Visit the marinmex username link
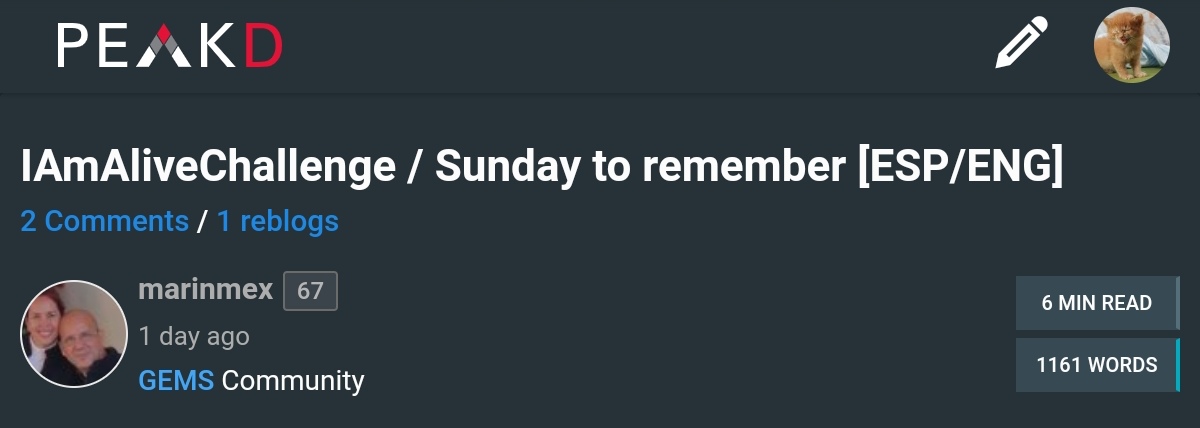1200x428 pixels. point(206,290)
